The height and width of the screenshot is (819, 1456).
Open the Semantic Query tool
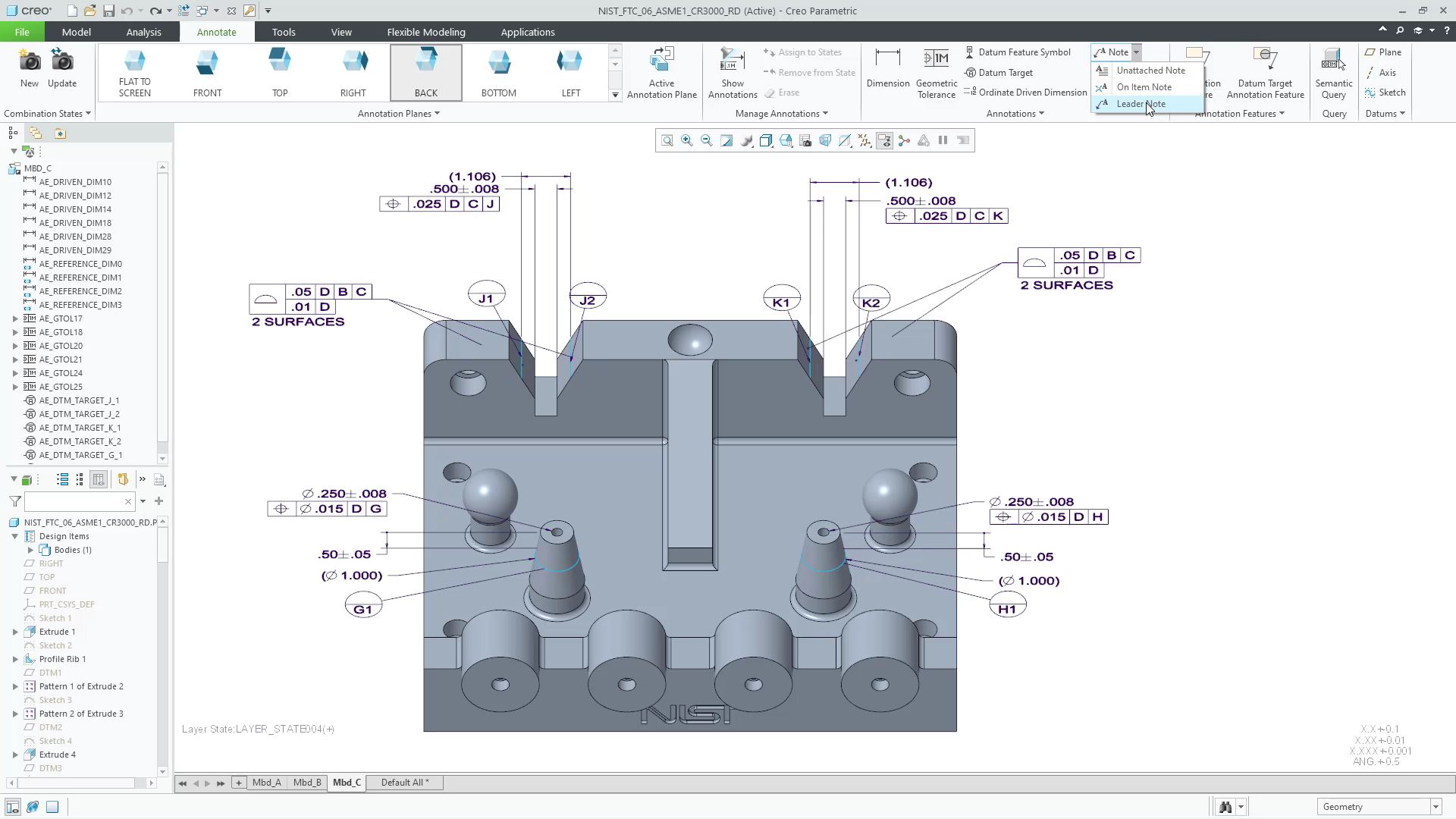[x=1334, y=73]
